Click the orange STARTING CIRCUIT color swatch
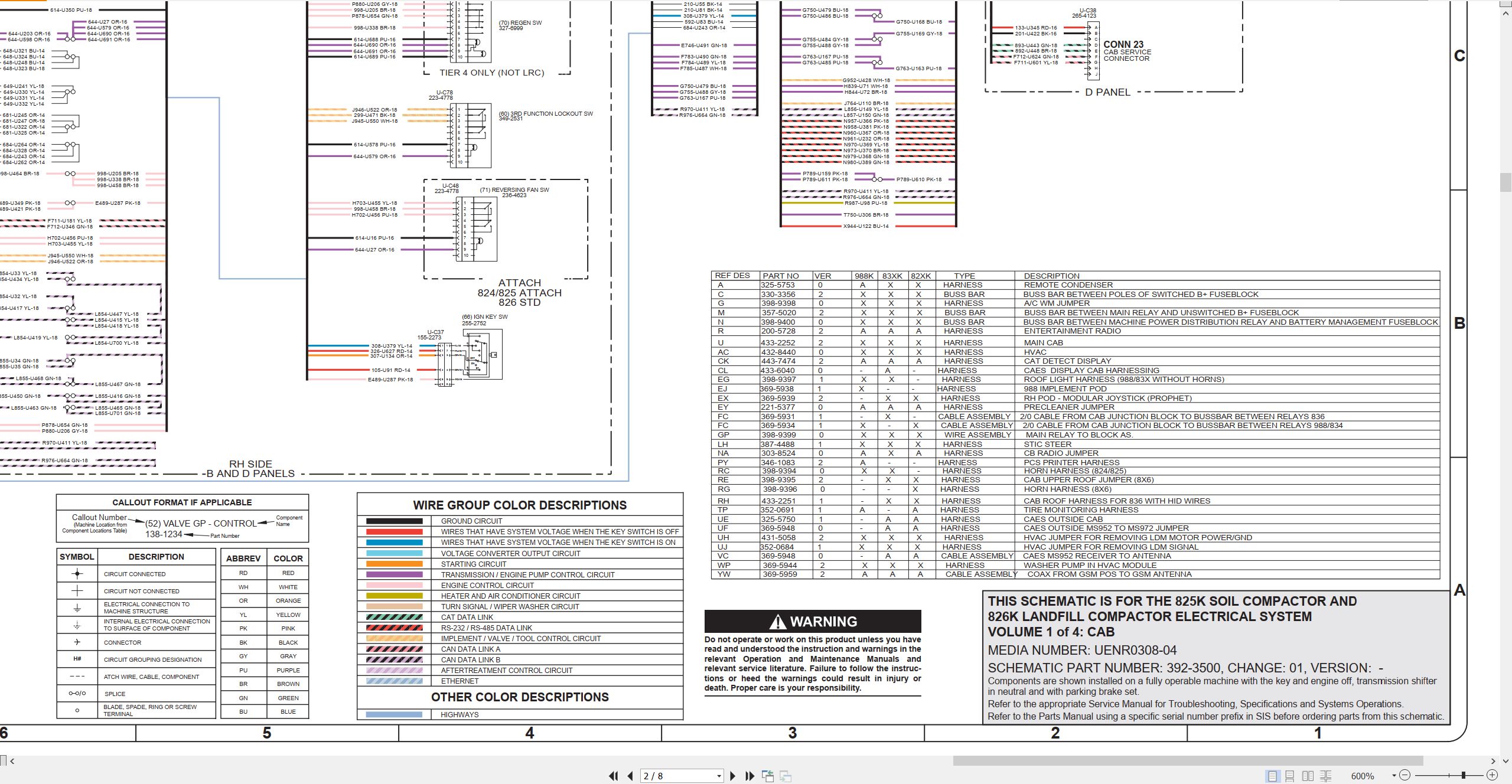Viewport: 1512px width, 784px height. [x=394, y=564]
